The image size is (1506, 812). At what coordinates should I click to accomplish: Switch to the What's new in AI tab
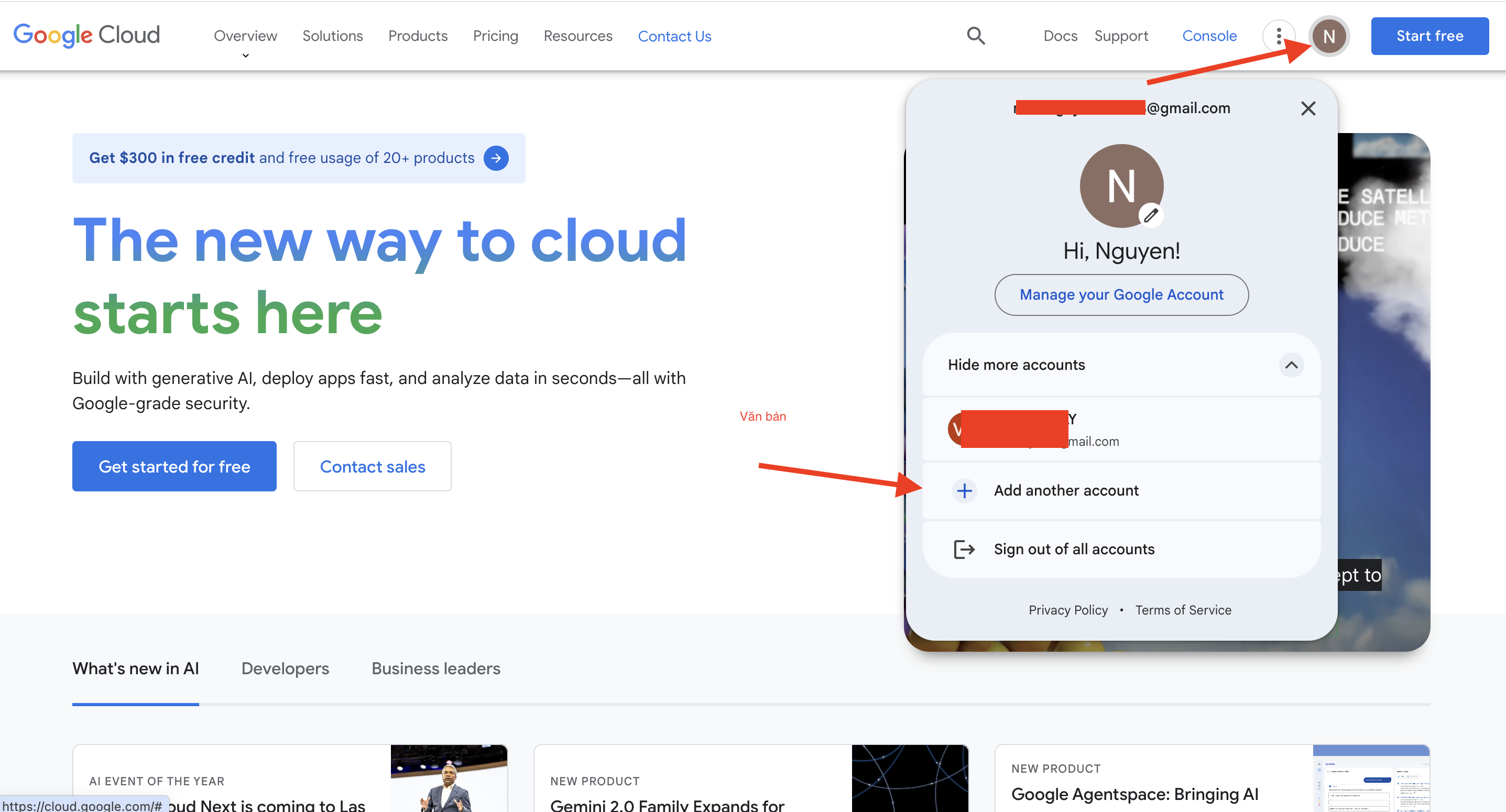(x=136, y=669)
